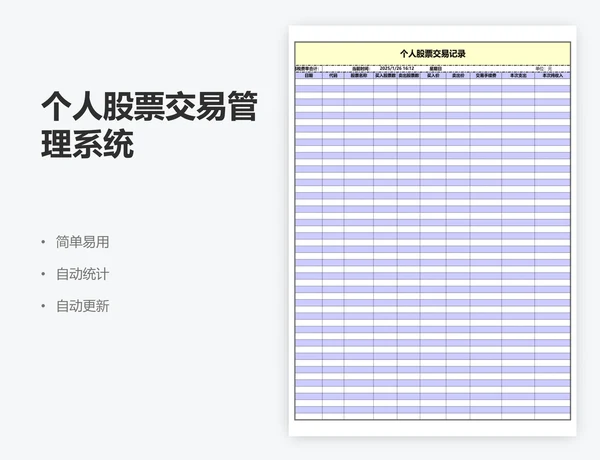600x460 pixels.
Task: Click the 当前时间 label in the sheet
Action: [x=360, y=69]
